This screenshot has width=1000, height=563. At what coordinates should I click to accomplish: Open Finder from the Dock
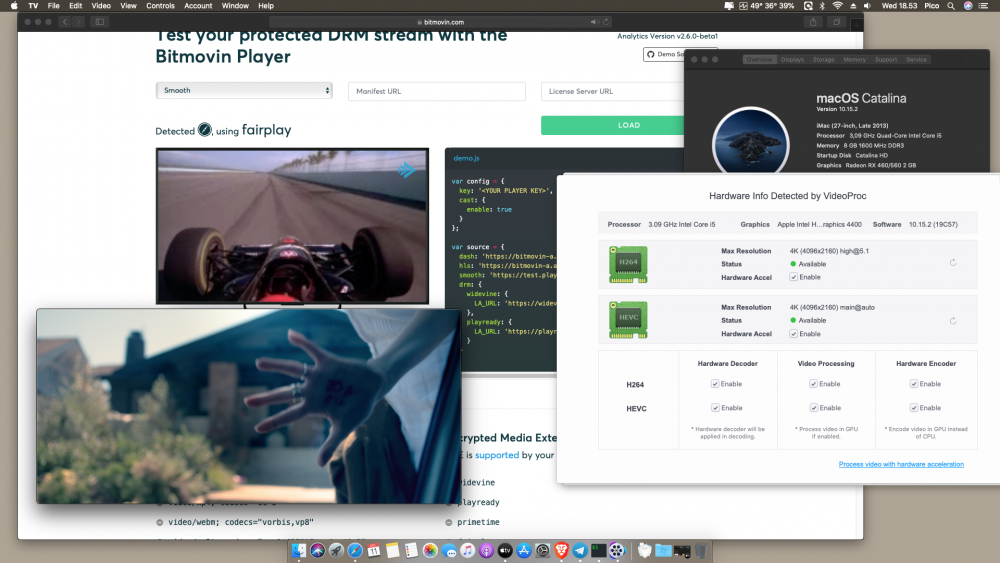(299, 550)
